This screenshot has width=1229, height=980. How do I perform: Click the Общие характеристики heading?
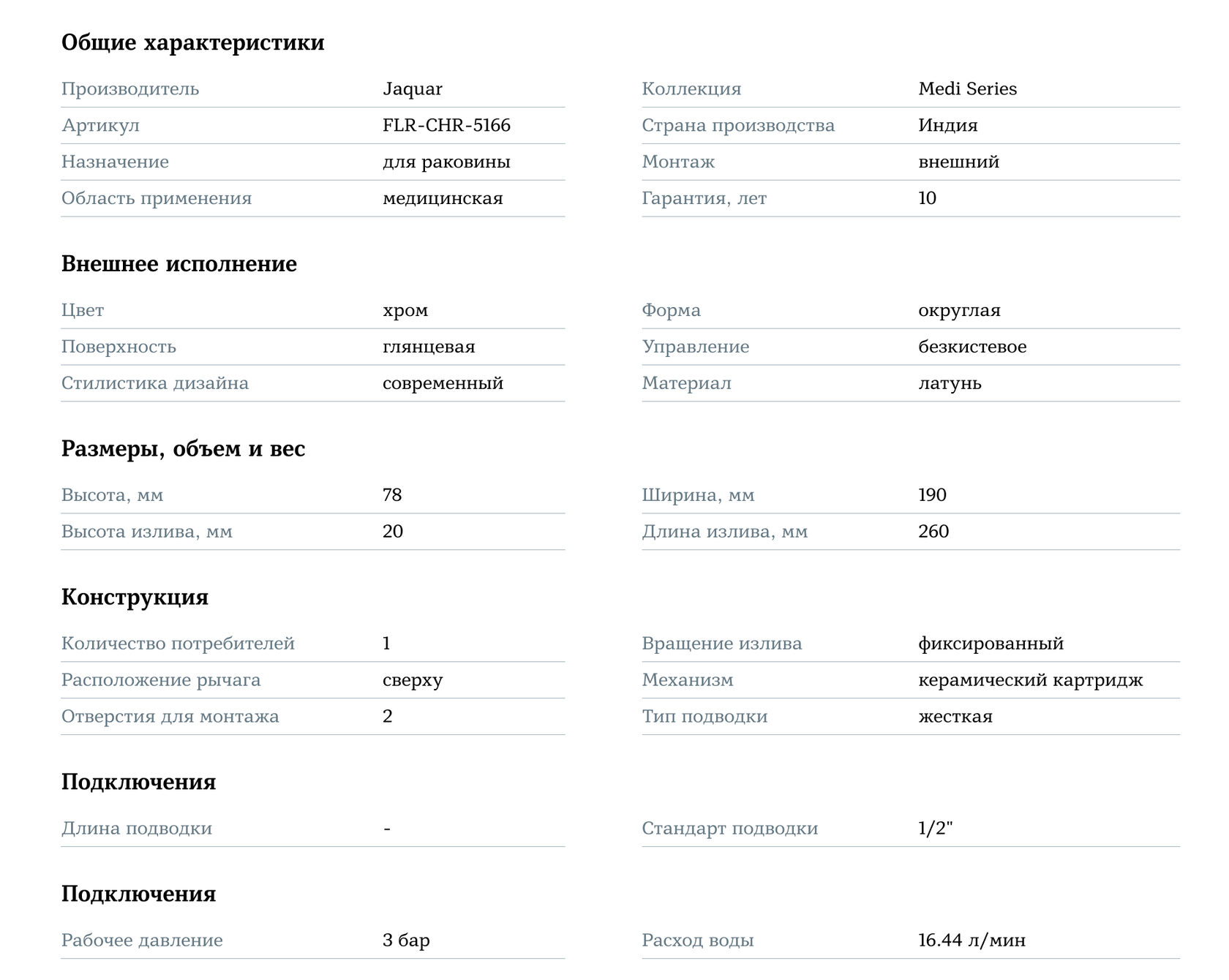tap(192, 42)
